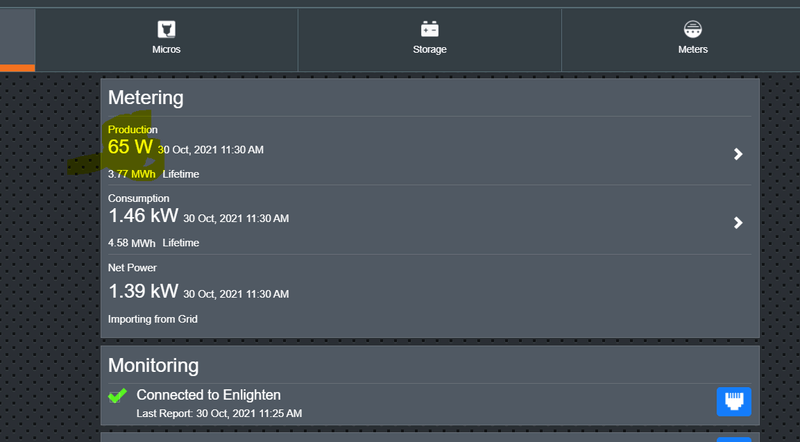Viewport: 800px width, 442px height.
Task: Select the Meters tab label
Action: pos(693,49)
